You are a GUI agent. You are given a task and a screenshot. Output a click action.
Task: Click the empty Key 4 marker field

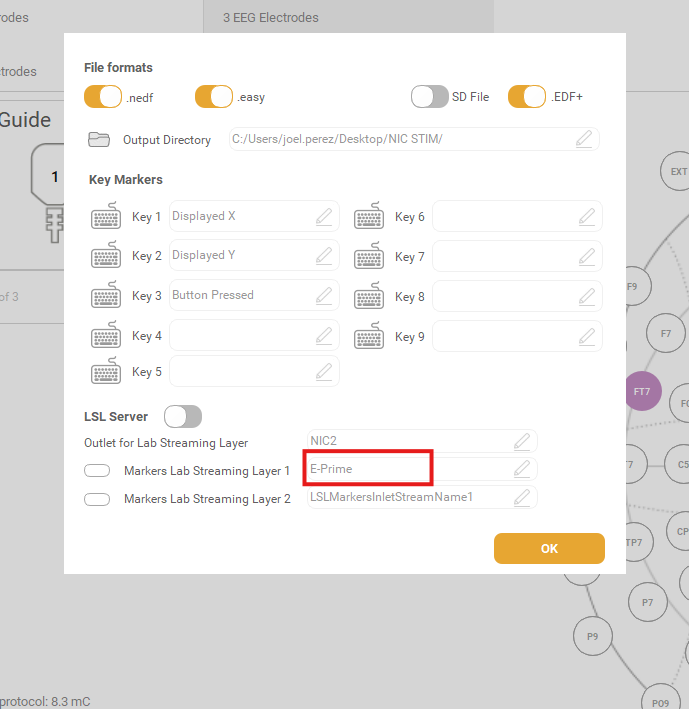(x=254, y=336)
